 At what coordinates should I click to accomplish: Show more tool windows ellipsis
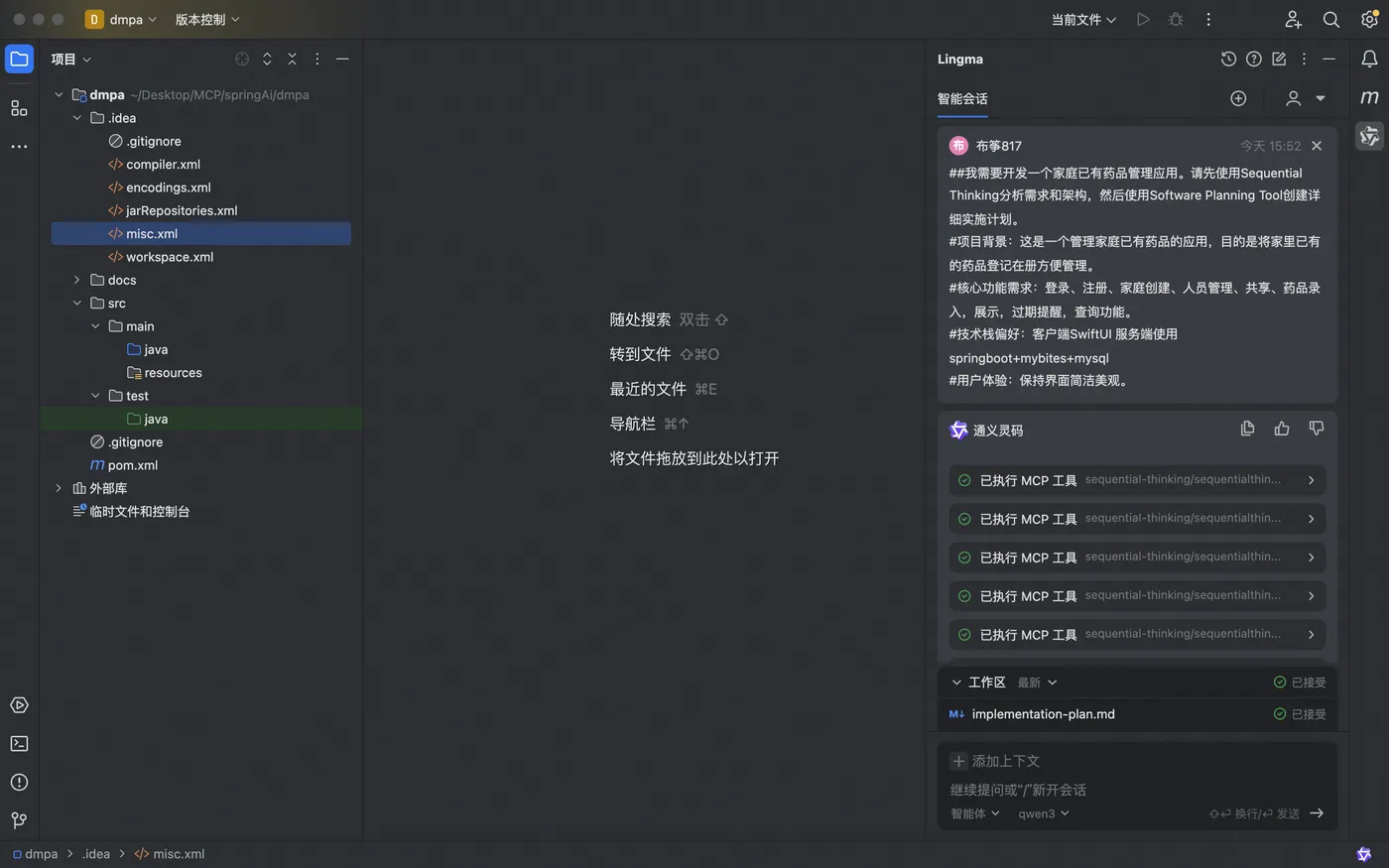19,146
